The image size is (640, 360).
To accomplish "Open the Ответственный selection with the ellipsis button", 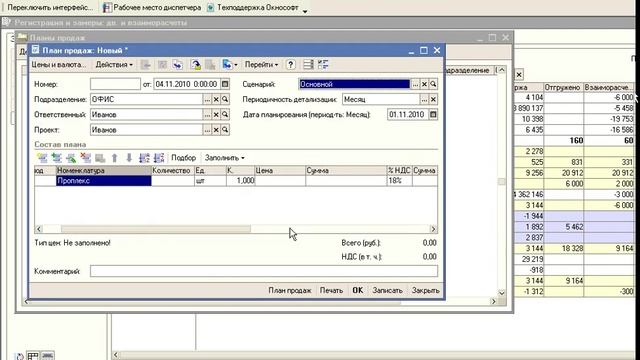I will (x=207, y=115).
